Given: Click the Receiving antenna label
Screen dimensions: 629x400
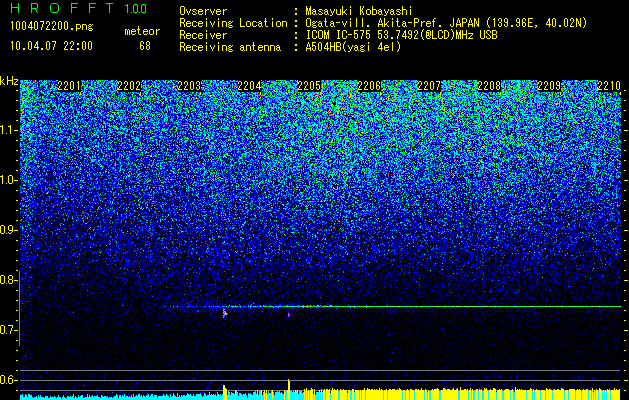Looking at the screenshot, I should point(230,47).
